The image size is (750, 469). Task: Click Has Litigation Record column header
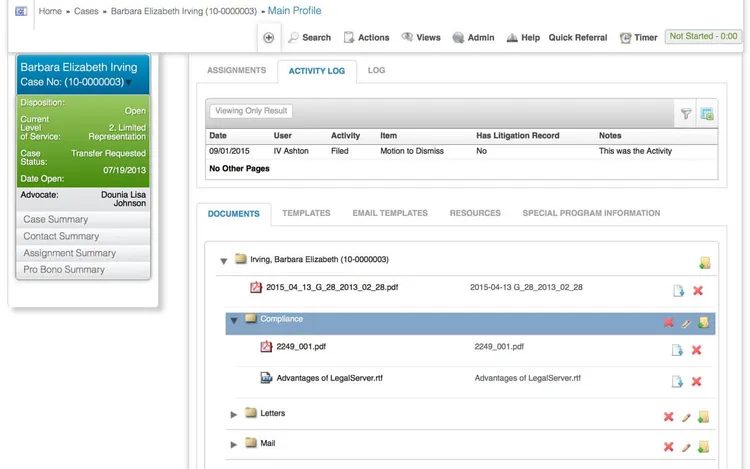click(x=518, y=136)
